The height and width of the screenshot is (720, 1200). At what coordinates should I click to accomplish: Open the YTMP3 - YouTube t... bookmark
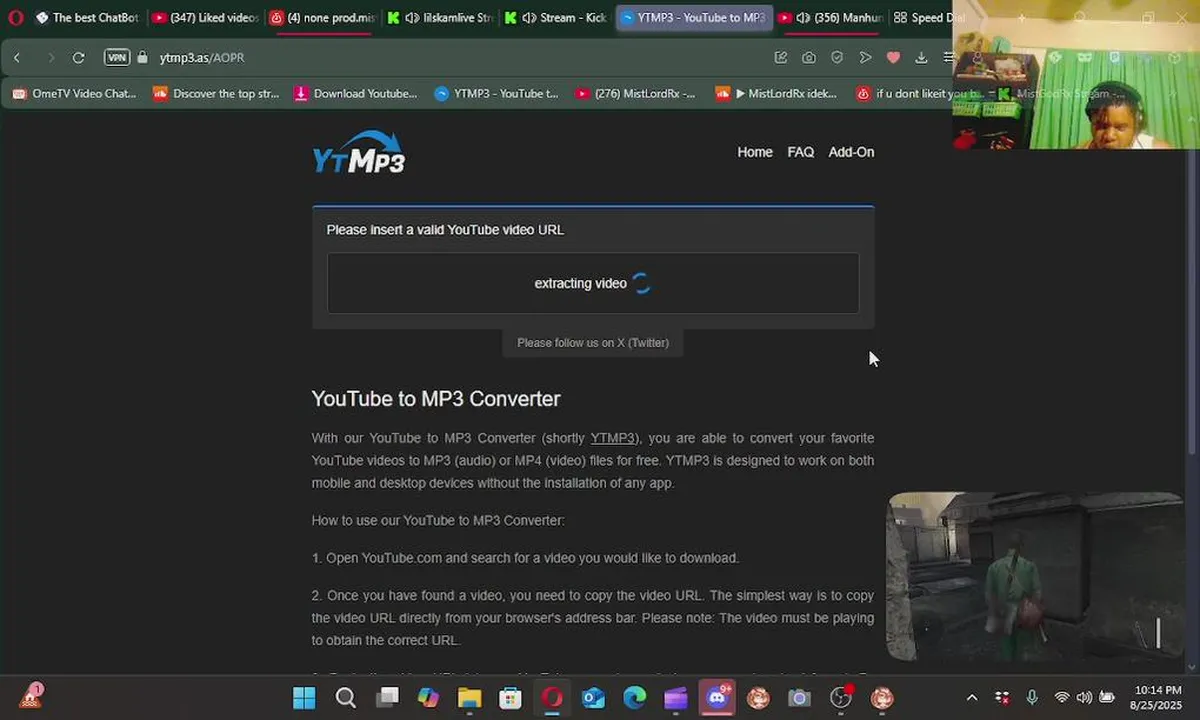click(497, 93)
